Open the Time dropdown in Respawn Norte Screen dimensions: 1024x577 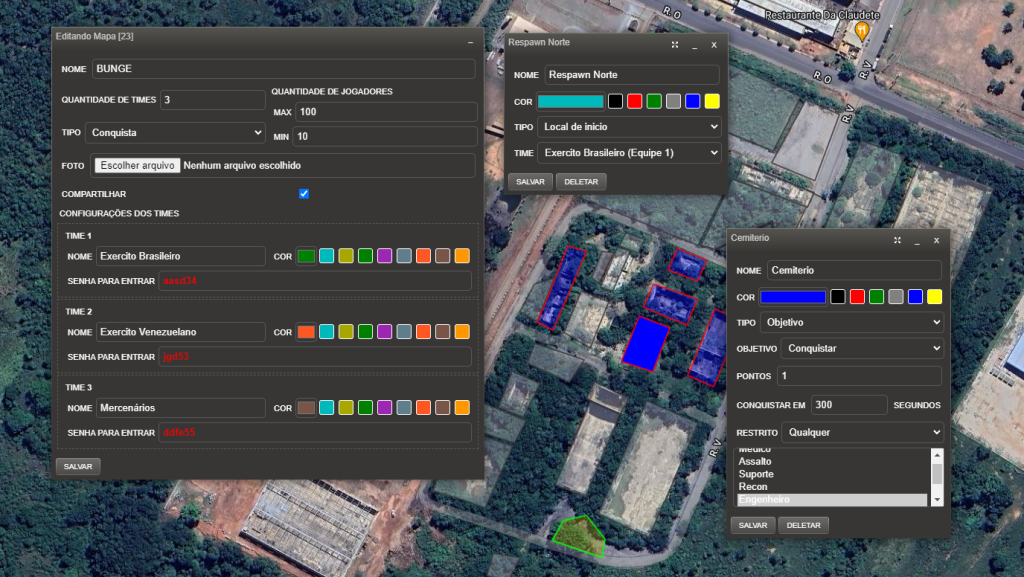pyautogui.click(x=628, y=153)
